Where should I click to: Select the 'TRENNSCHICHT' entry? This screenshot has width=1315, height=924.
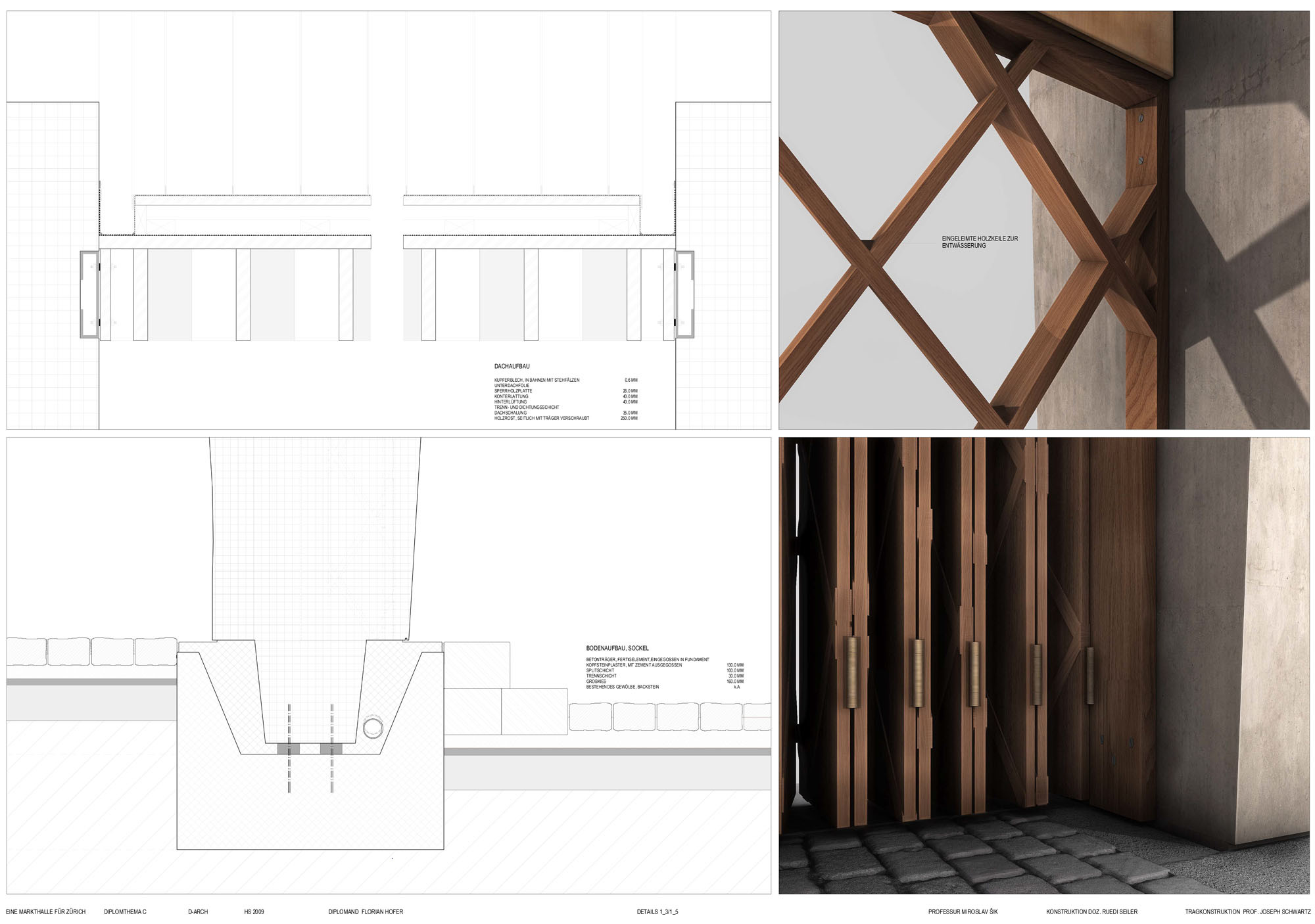(601, 676)
